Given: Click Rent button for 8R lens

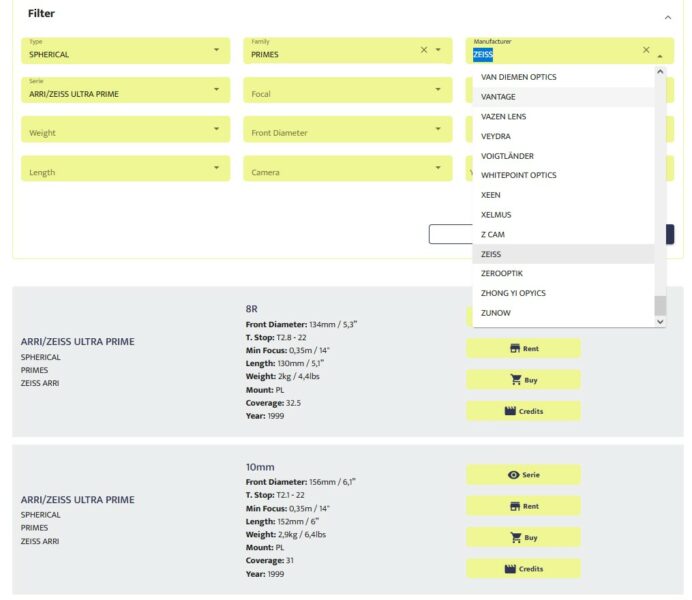Looking at the screenshot, I should (523, 349).
